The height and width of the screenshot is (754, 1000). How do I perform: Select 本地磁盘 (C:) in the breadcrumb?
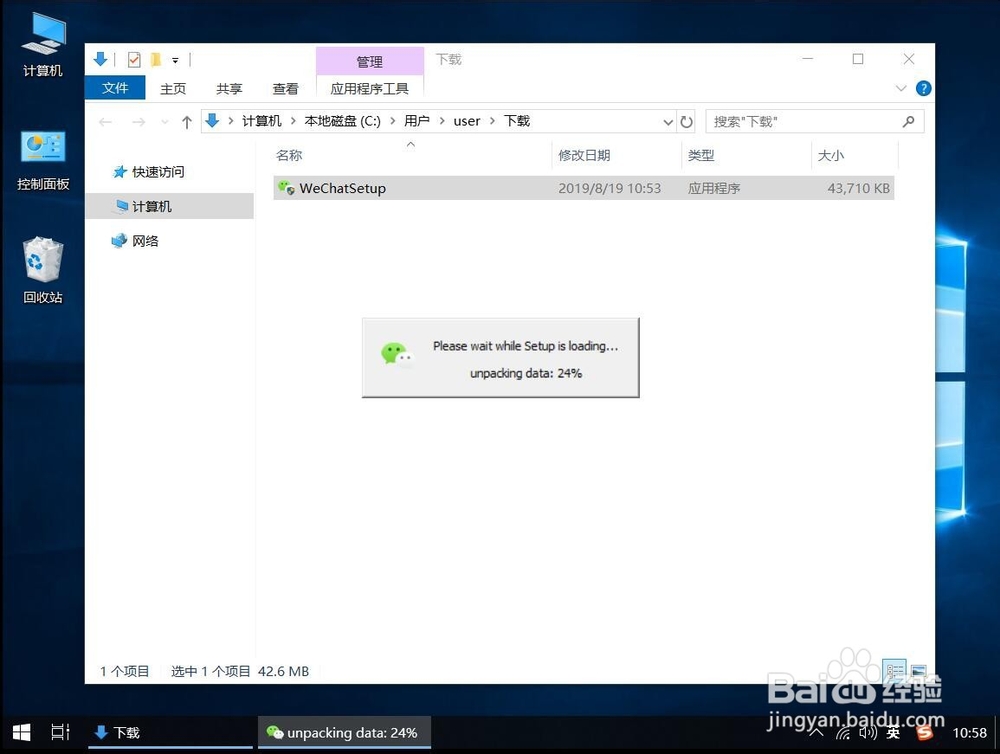342,121
